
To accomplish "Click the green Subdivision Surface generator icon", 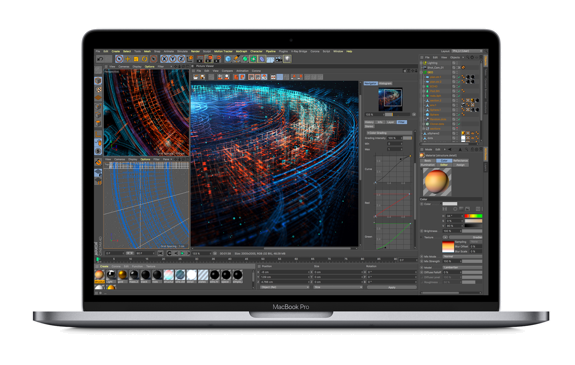I will pyautogui.click(x=245, y=59).
